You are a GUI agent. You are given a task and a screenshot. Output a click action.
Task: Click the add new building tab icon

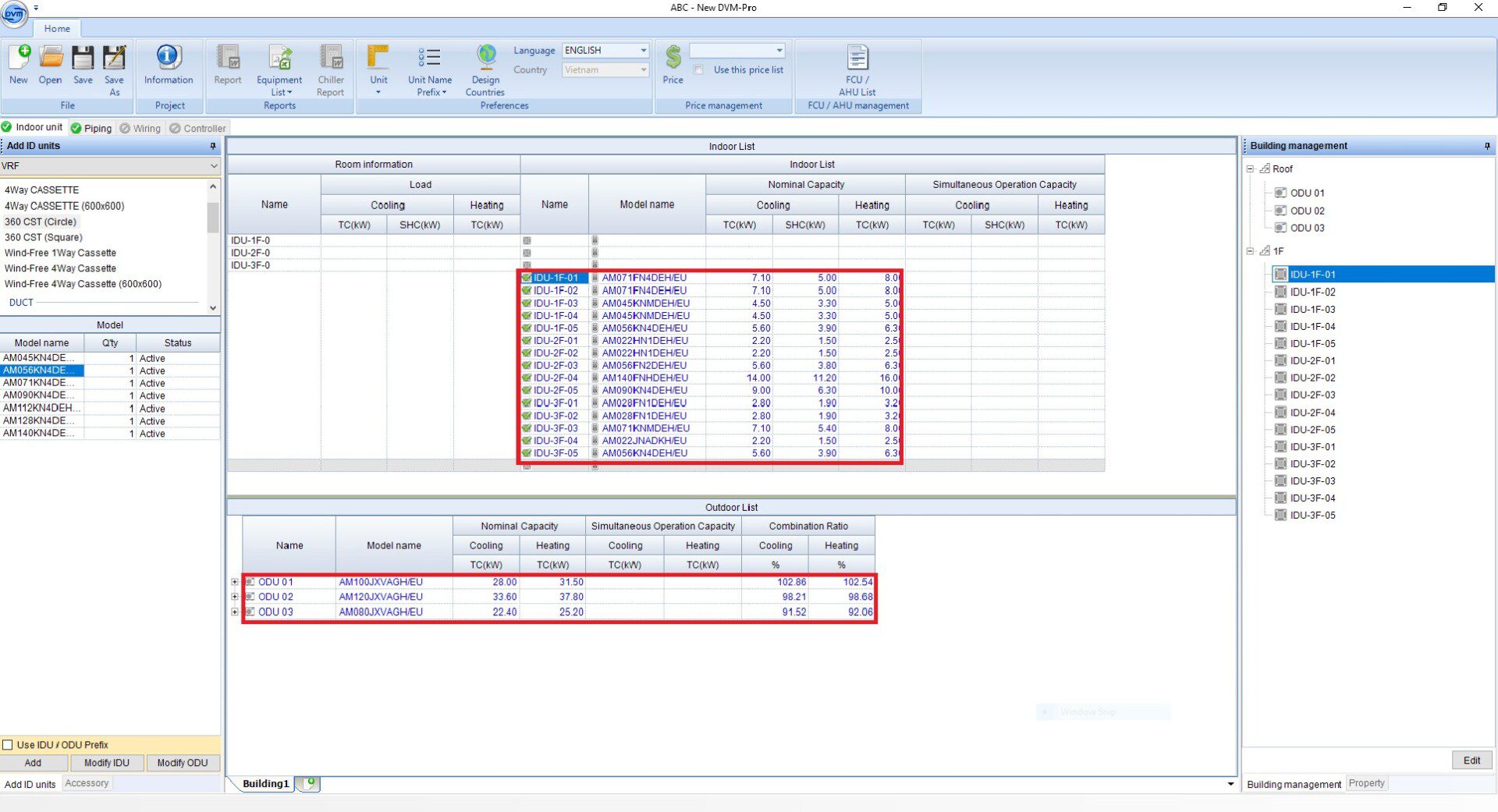311,782
